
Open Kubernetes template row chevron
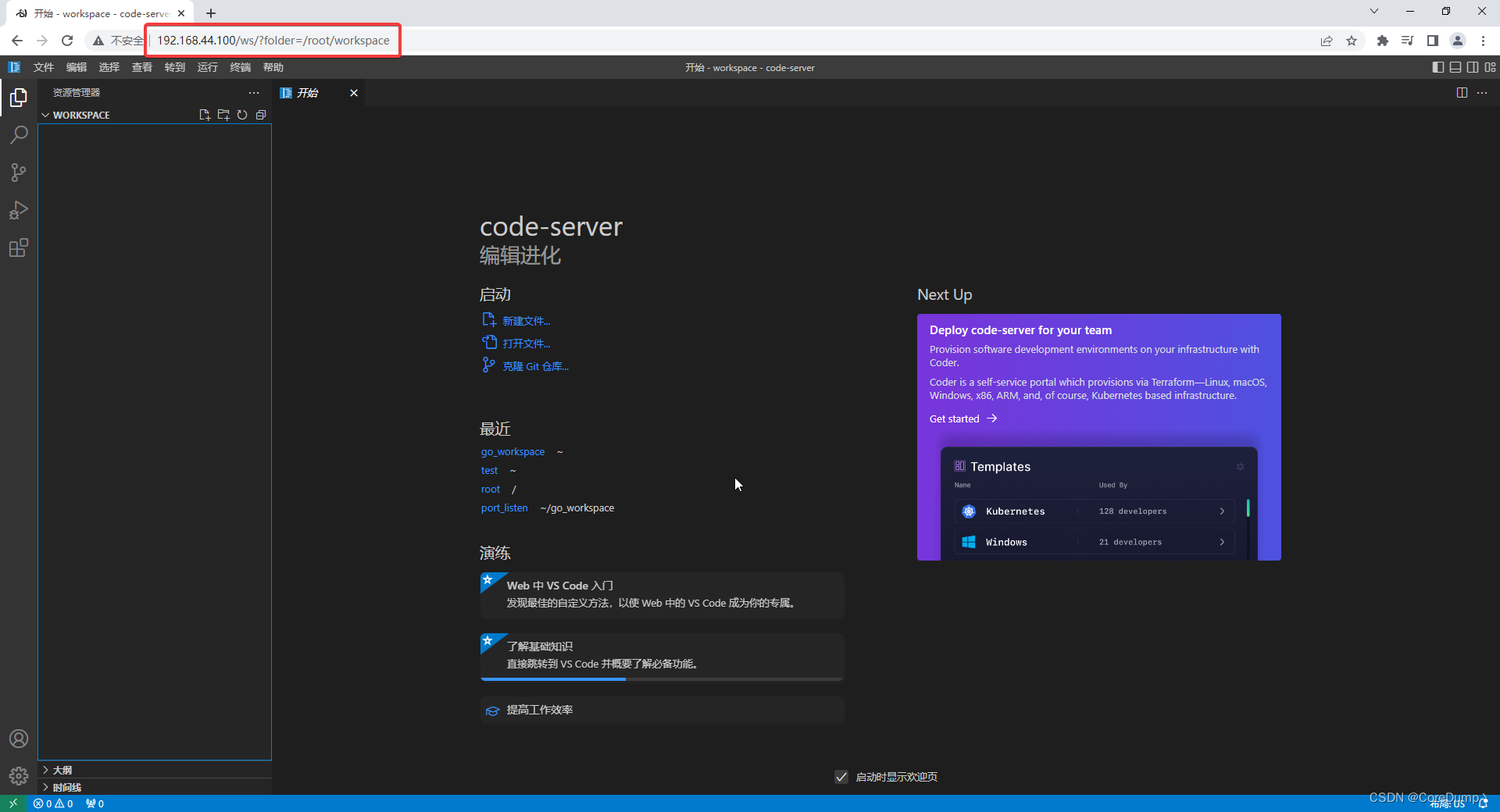click(x=1222, y=511)
